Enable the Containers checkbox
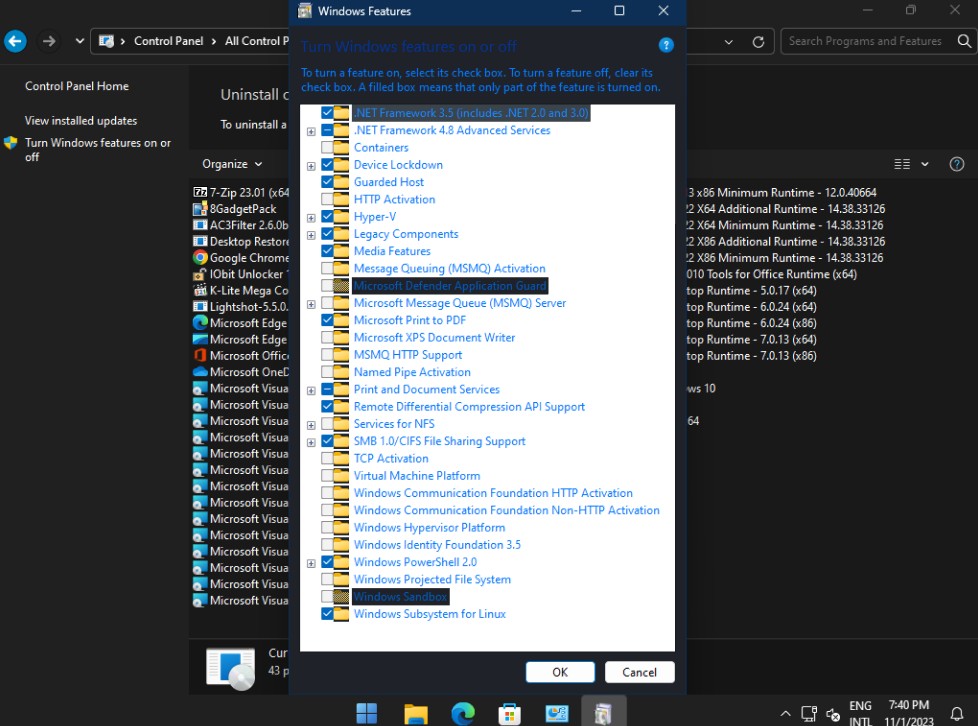 tap(327, 147)
